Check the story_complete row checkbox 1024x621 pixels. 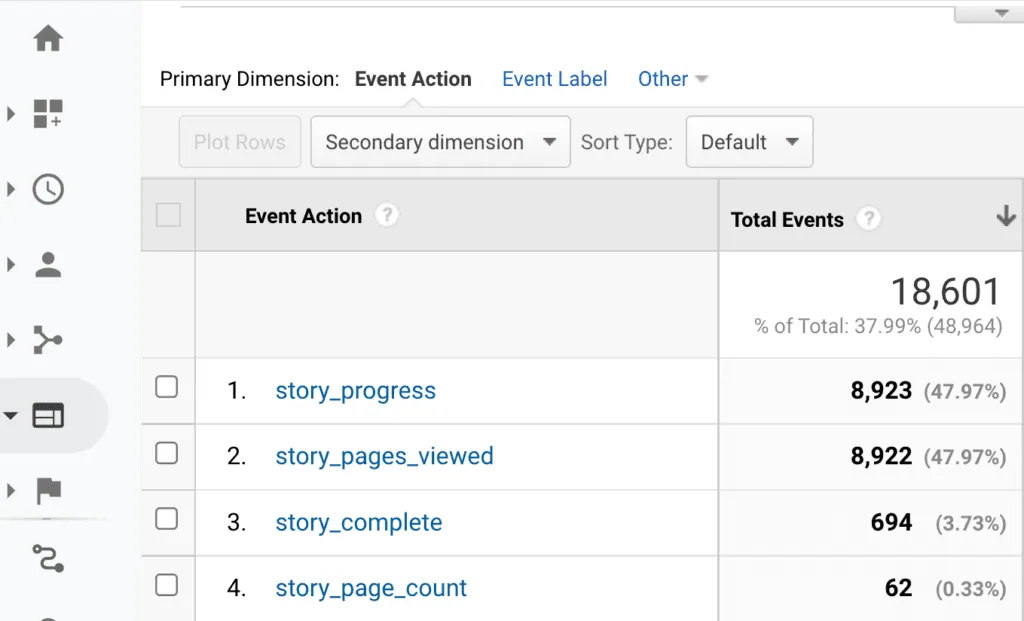(167, 518)
